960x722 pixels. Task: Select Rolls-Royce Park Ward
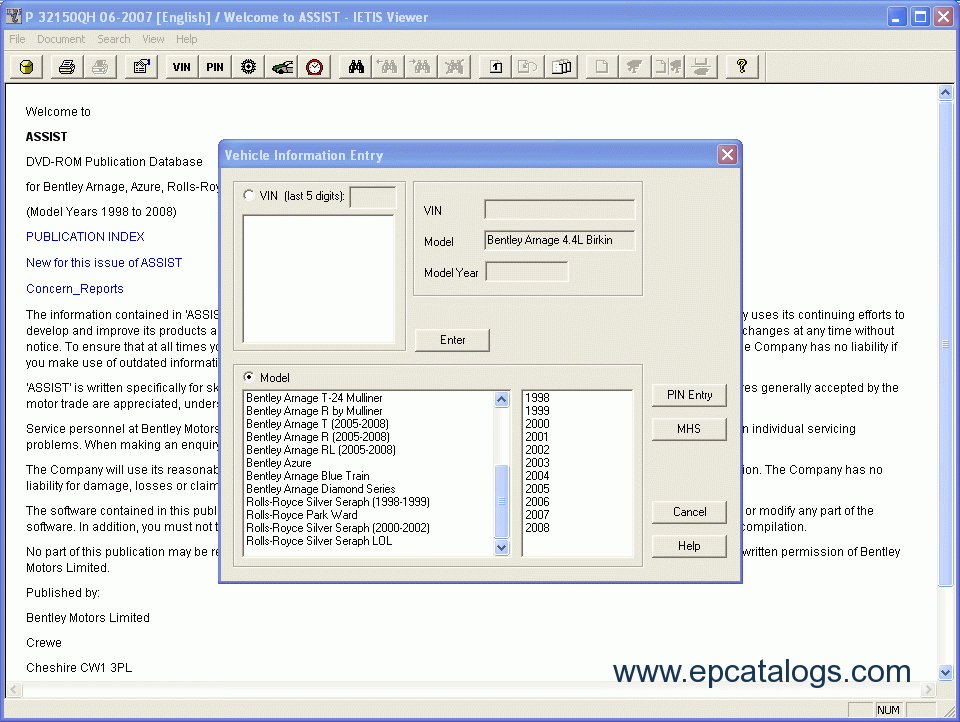coord(302,515)
